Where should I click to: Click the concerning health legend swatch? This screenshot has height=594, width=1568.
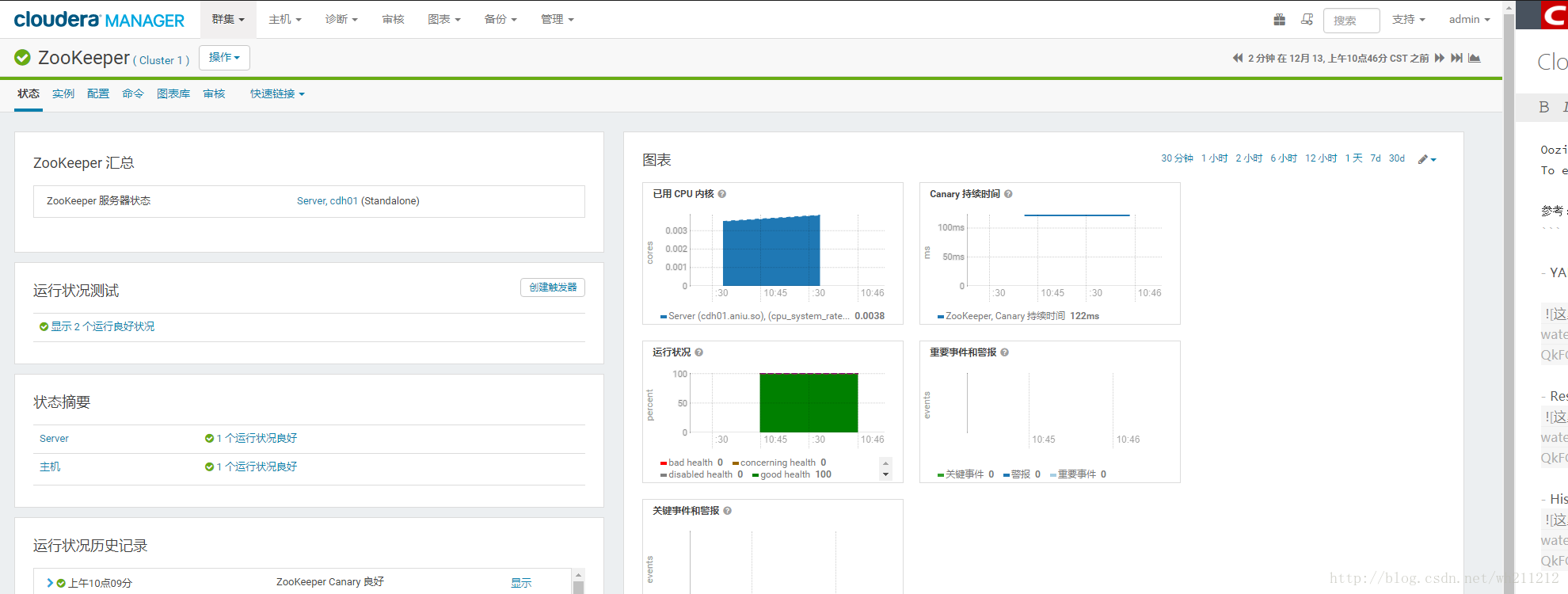click(736, 463)
